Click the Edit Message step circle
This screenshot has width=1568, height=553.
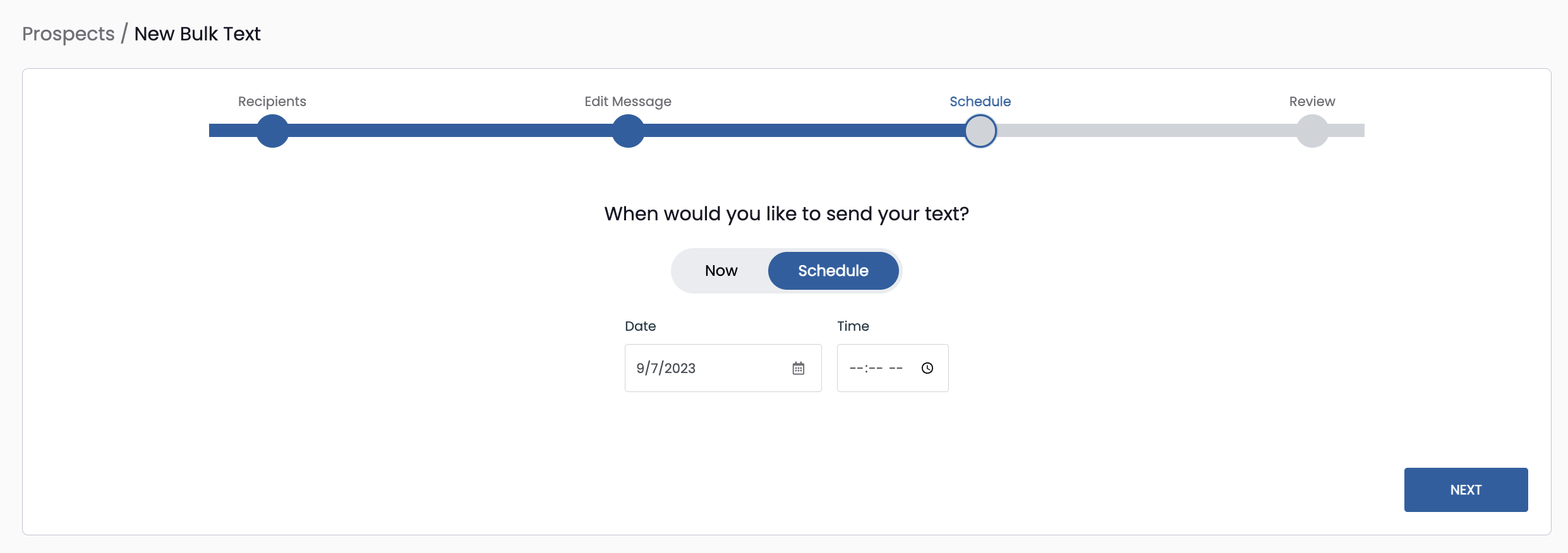[x=628, y=131]
